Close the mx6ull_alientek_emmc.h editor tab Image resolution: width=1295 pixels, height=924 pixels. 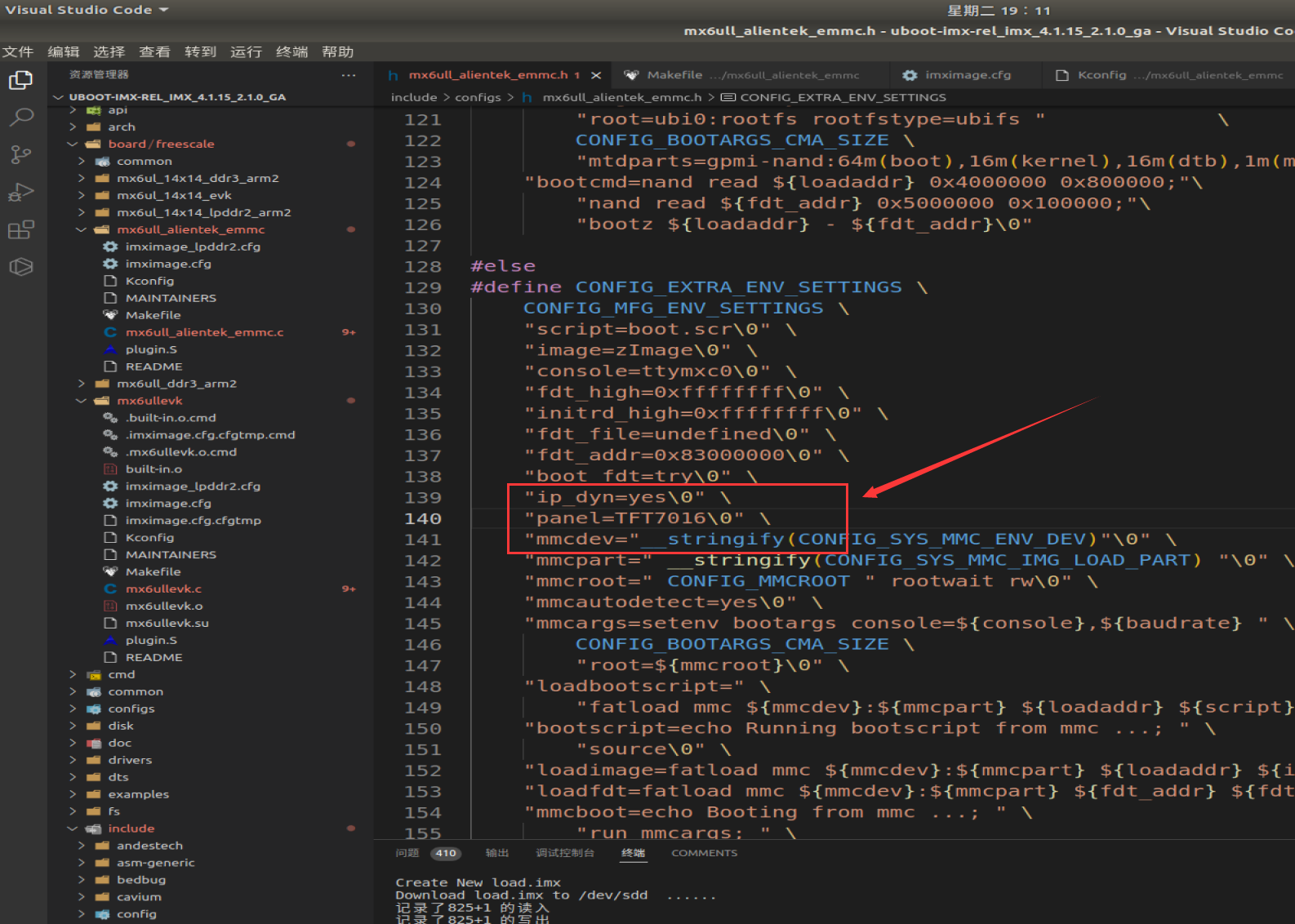(596, 75)
